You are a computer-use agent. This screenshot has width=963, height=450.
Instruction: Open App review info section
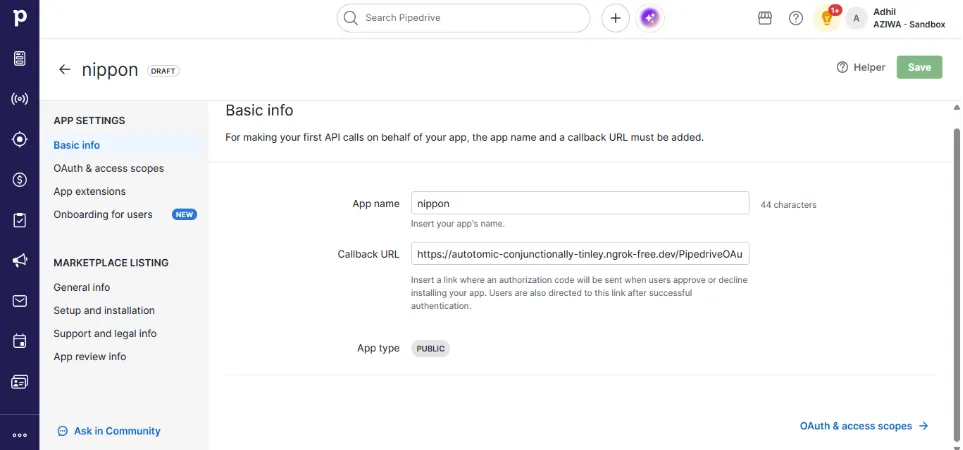tap(90, 357)
